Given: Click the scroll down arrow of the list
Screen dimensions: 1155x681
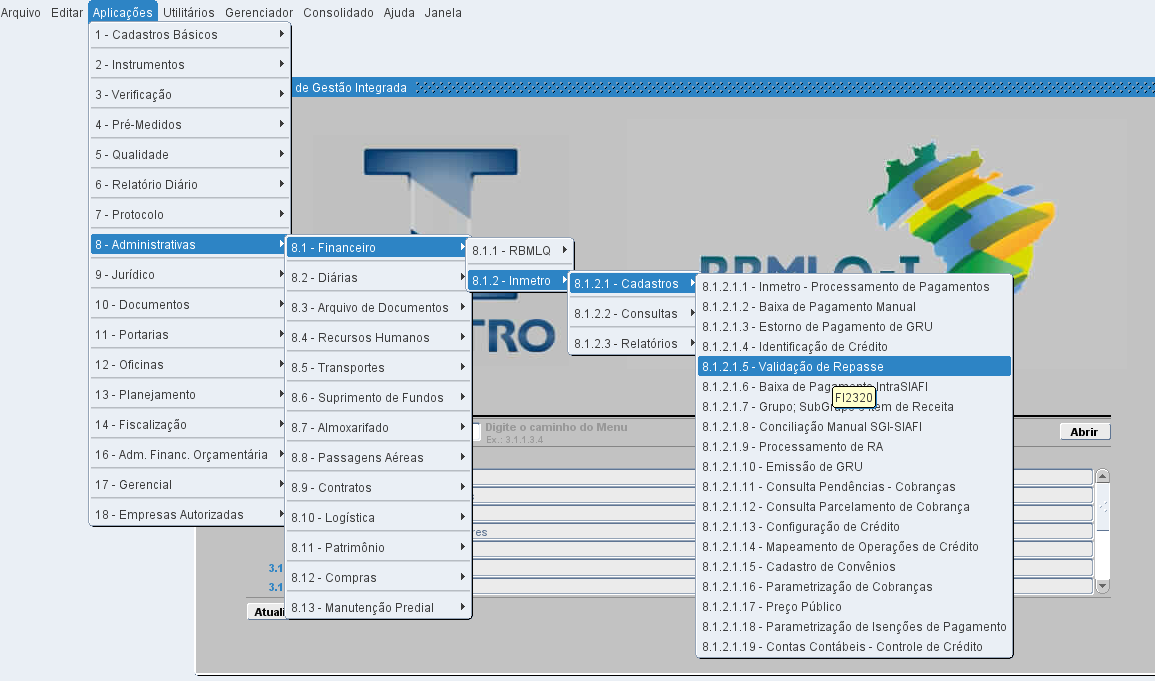Looking at the screenshot, I should tap(1103, 586).
